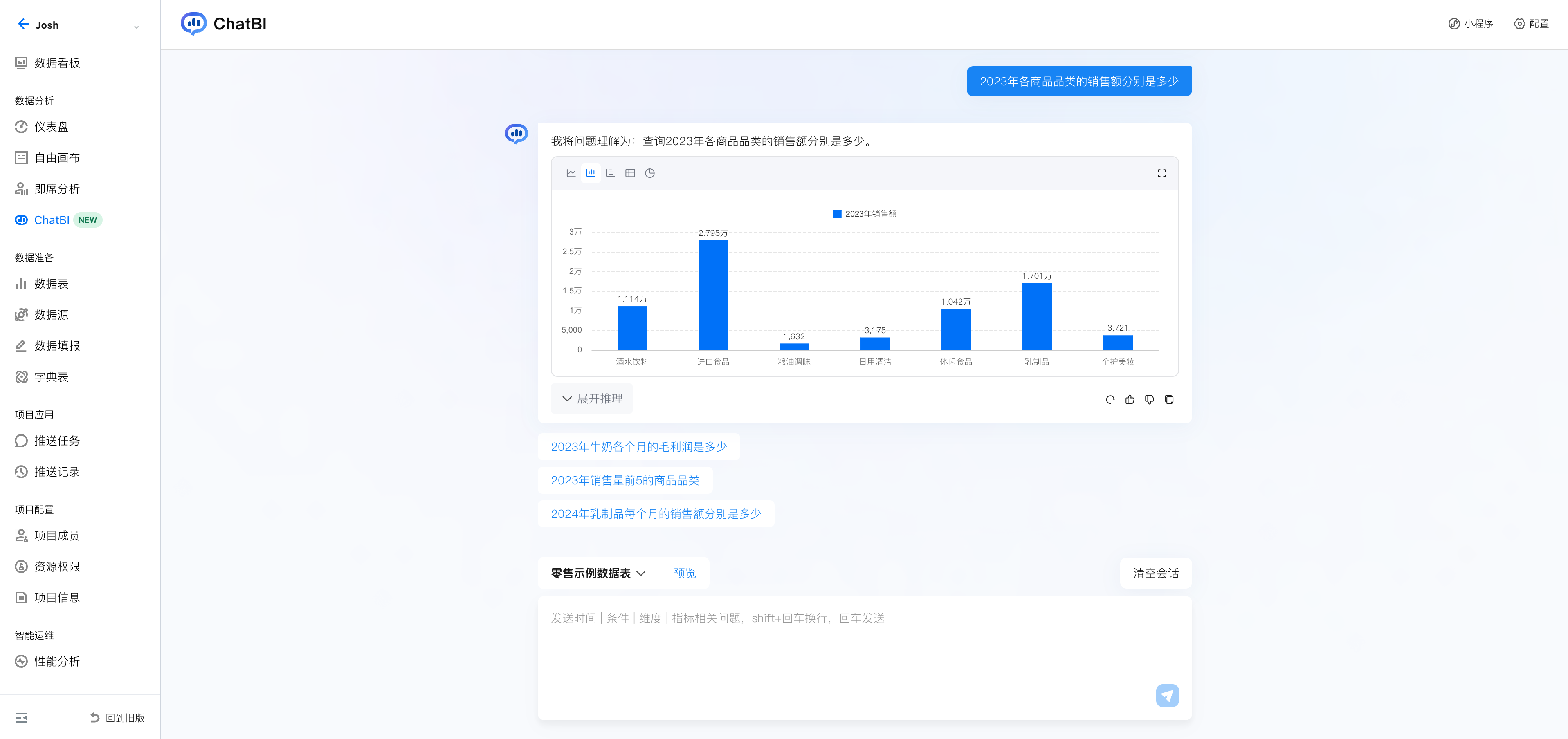
Task: Switch chart to pie chart view
Action: (x=649, y=173)
